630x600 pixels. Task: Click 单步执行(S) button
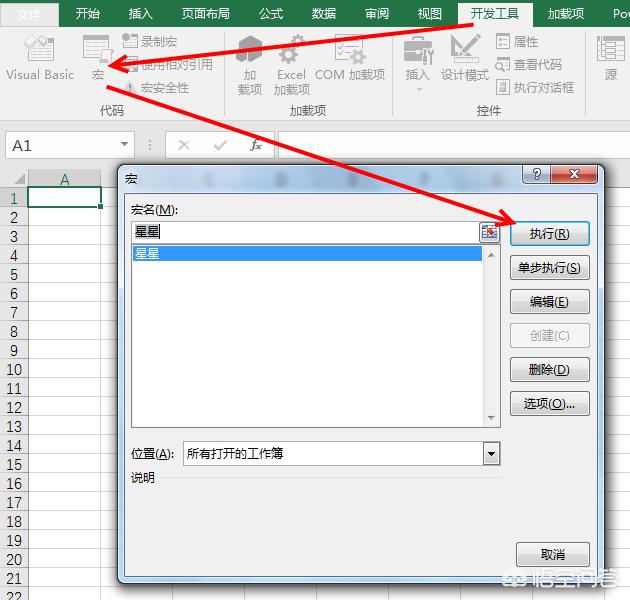coord(550,268)
